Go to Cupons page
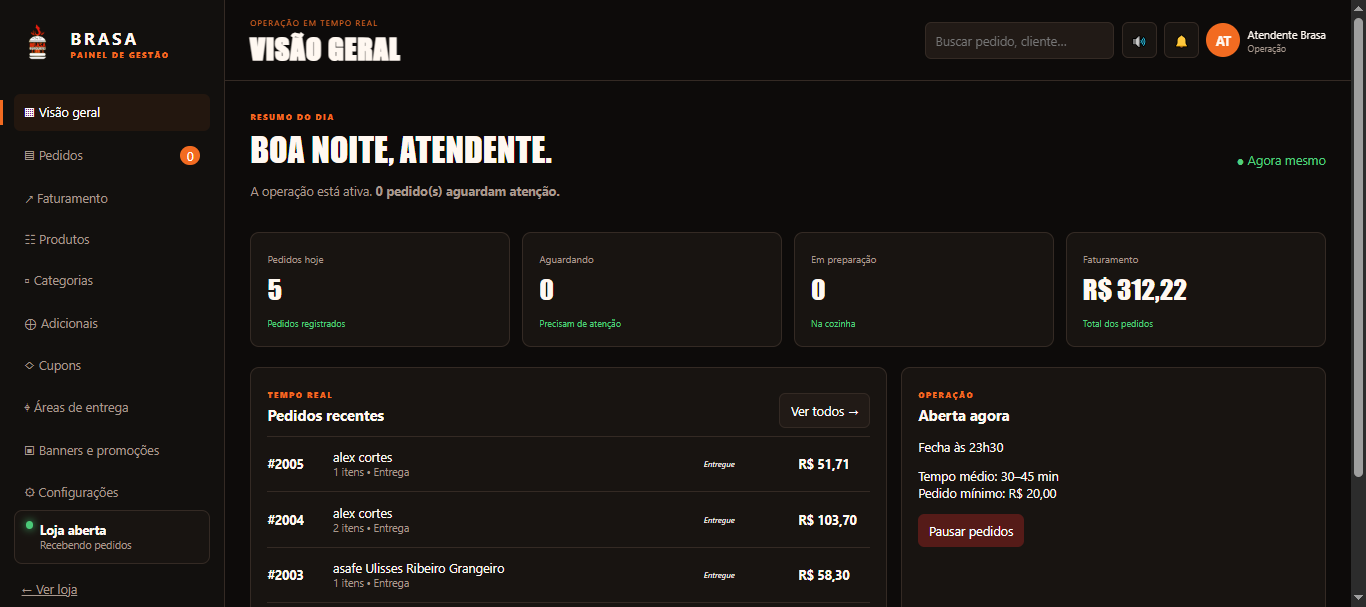The width and height of the screenshot is (1366, 607). [x=112, y=366]
